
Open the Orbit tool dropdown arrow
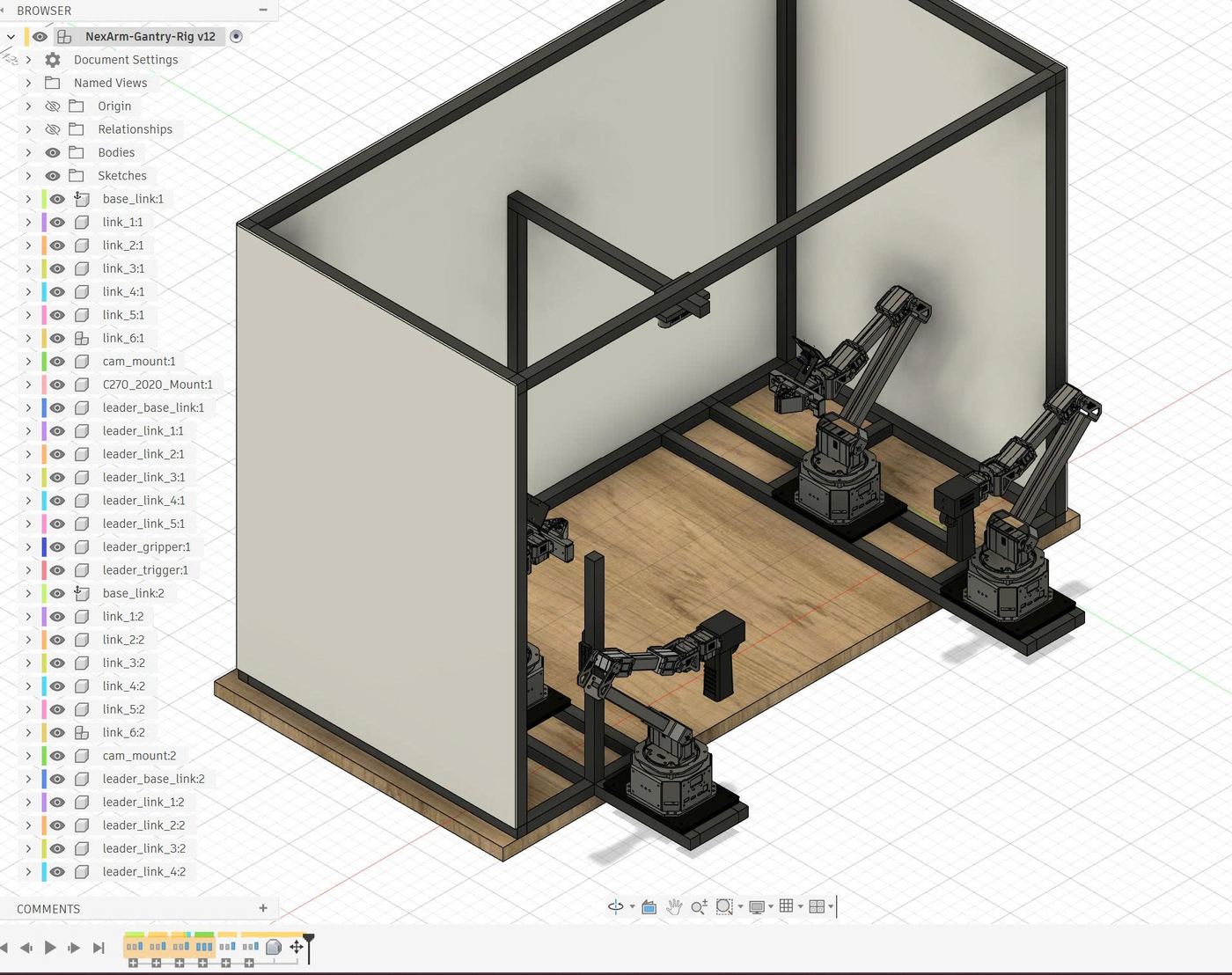[632, 907]
